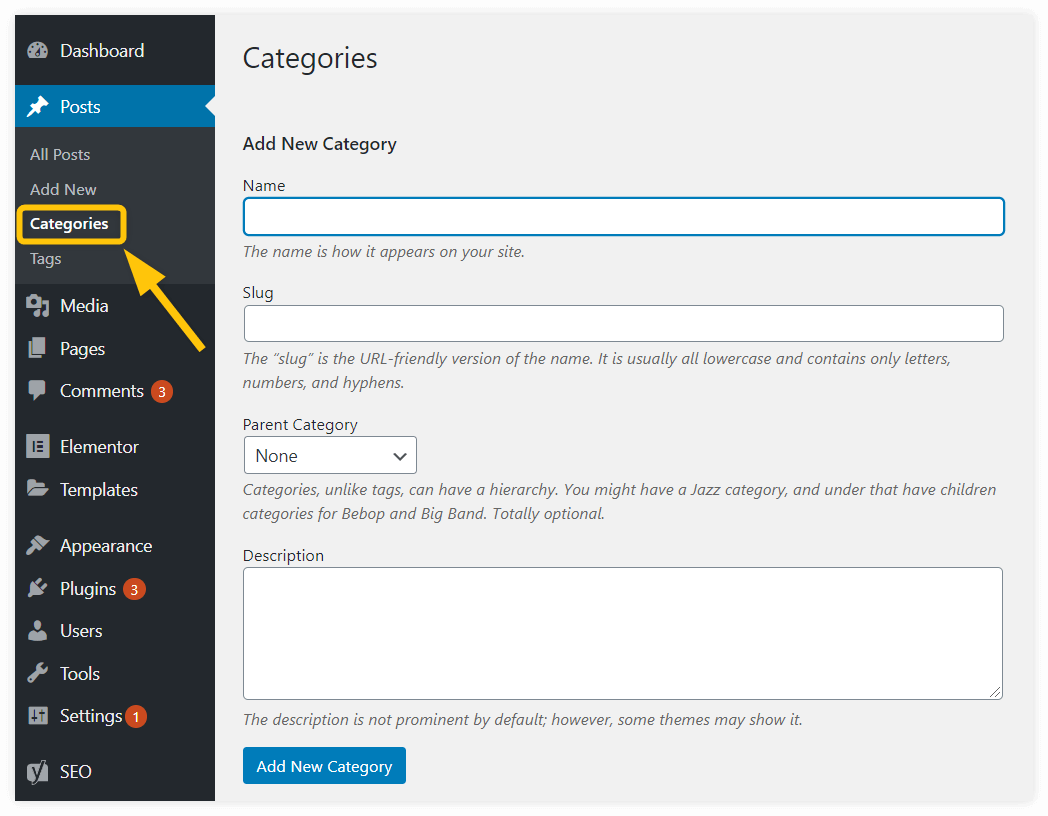Open the Yoast SEO icon
Image resolution: width=1048 pixels, height=816 pixels.
point(37,771)
